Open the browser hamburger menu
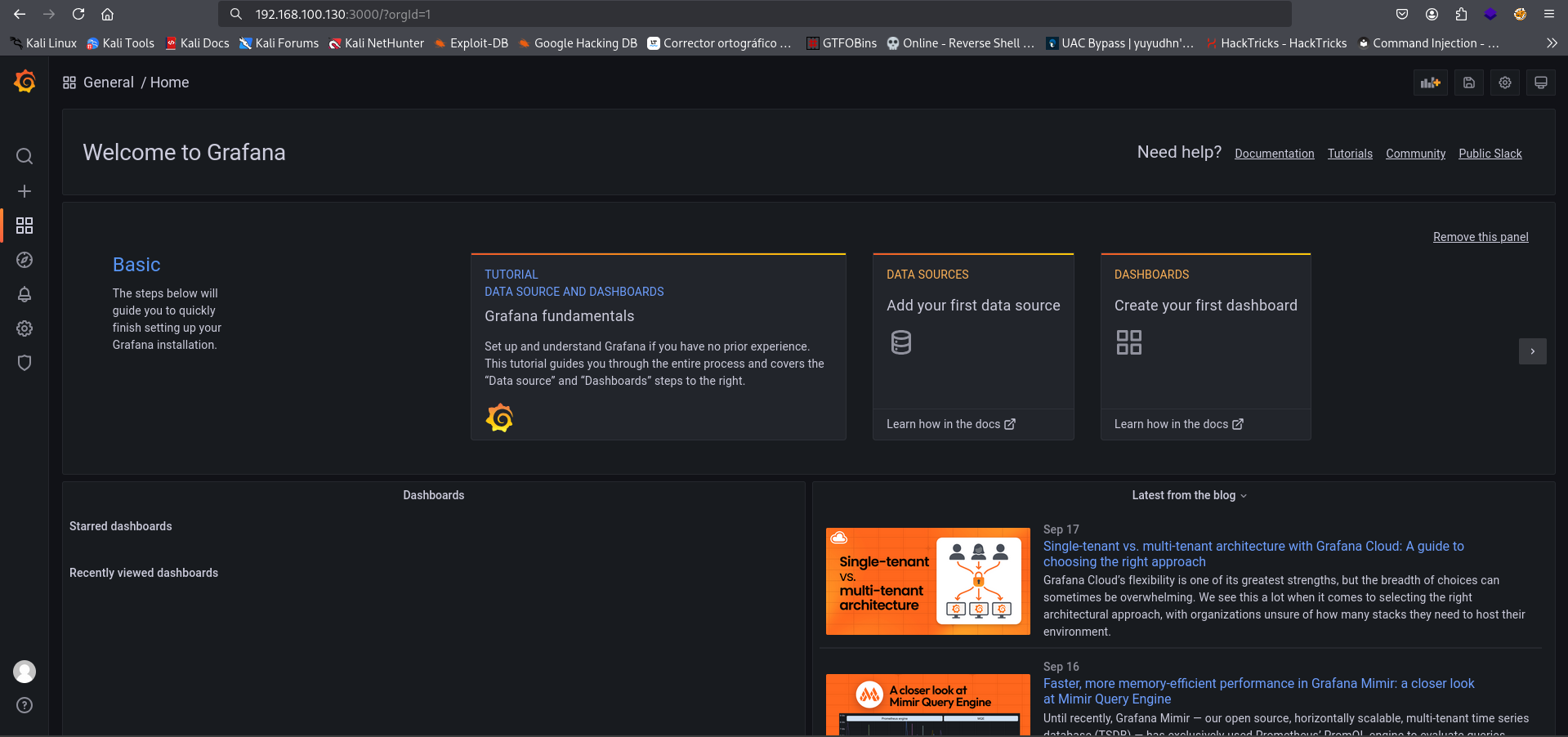1568x737 pixels. coord(1548,14)
